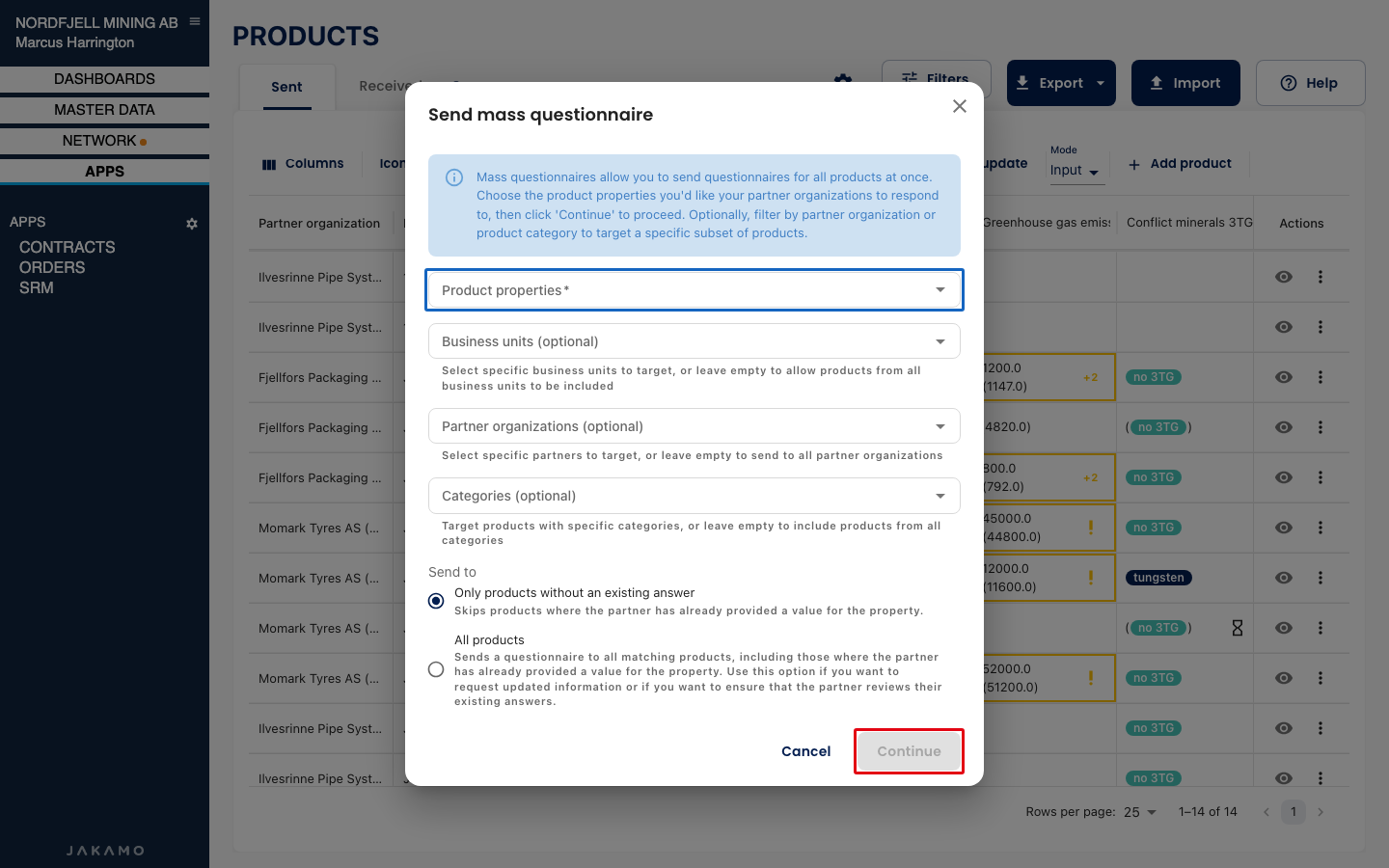Viewport: 1389px width, 868px height.
Task: Open Rows per page dropdown
Action: (x=1139, y=812)
